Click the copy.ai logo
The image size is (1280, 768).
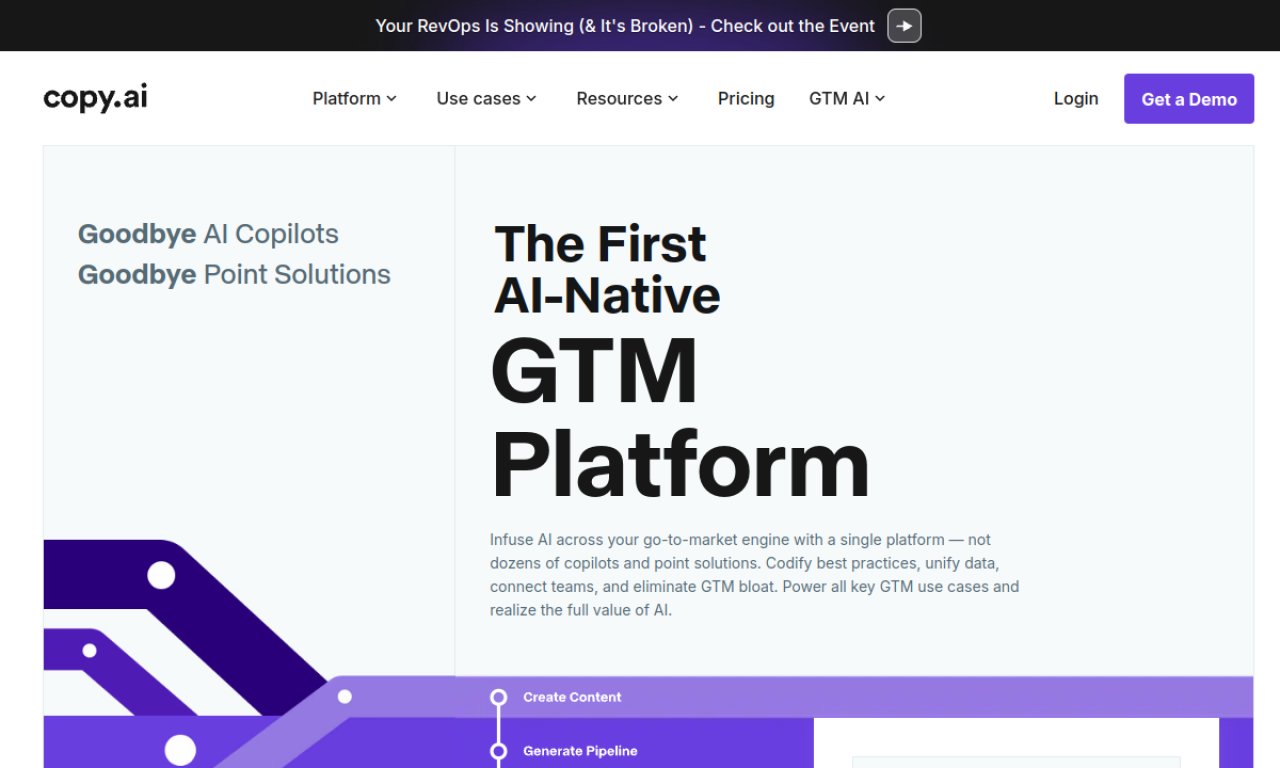96,98
